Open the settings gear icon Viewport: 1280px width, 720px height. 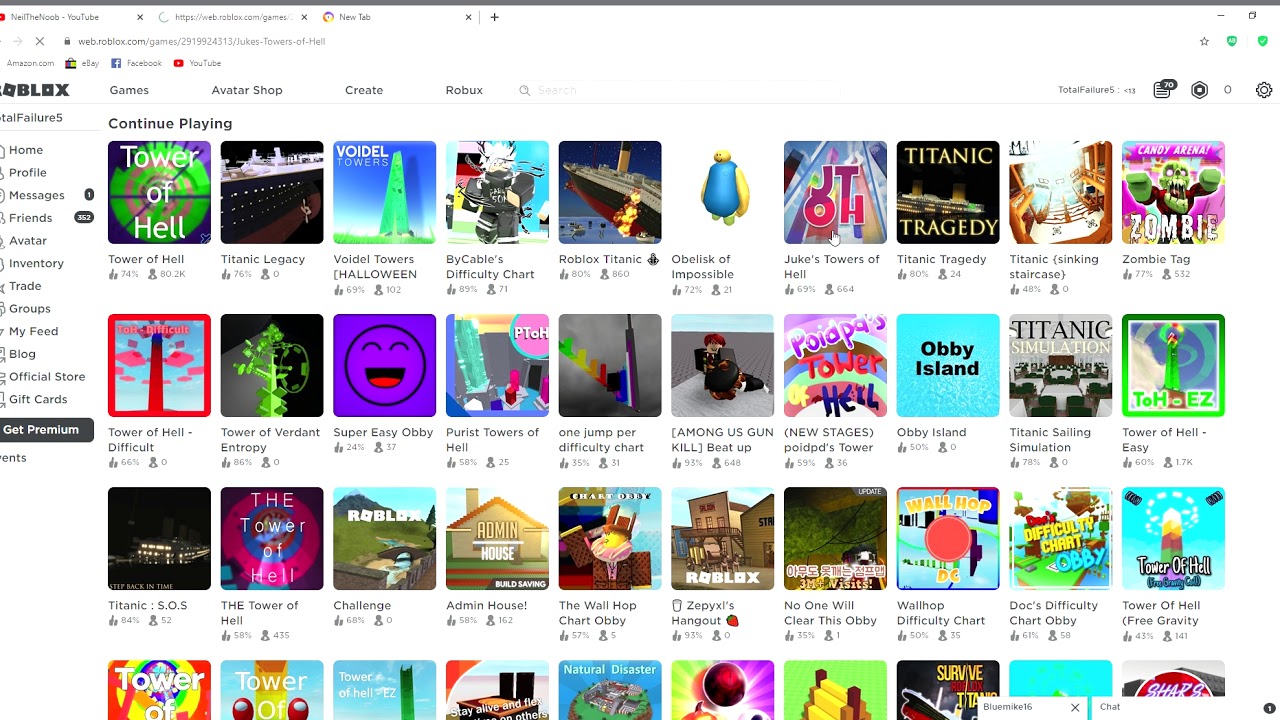coord(1264,90)
